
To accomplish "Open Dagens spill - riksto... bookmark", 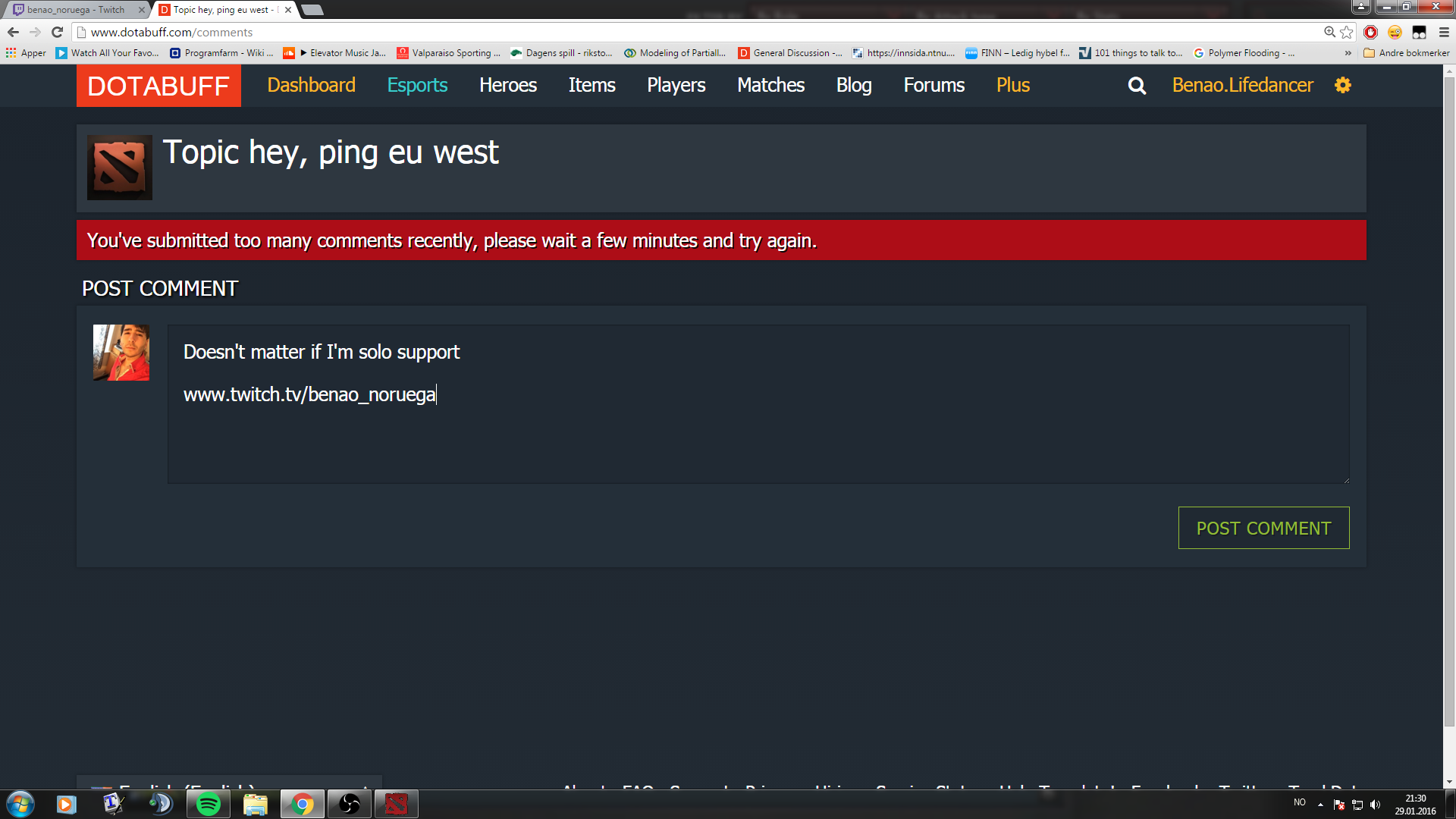I will pos(561,52).
